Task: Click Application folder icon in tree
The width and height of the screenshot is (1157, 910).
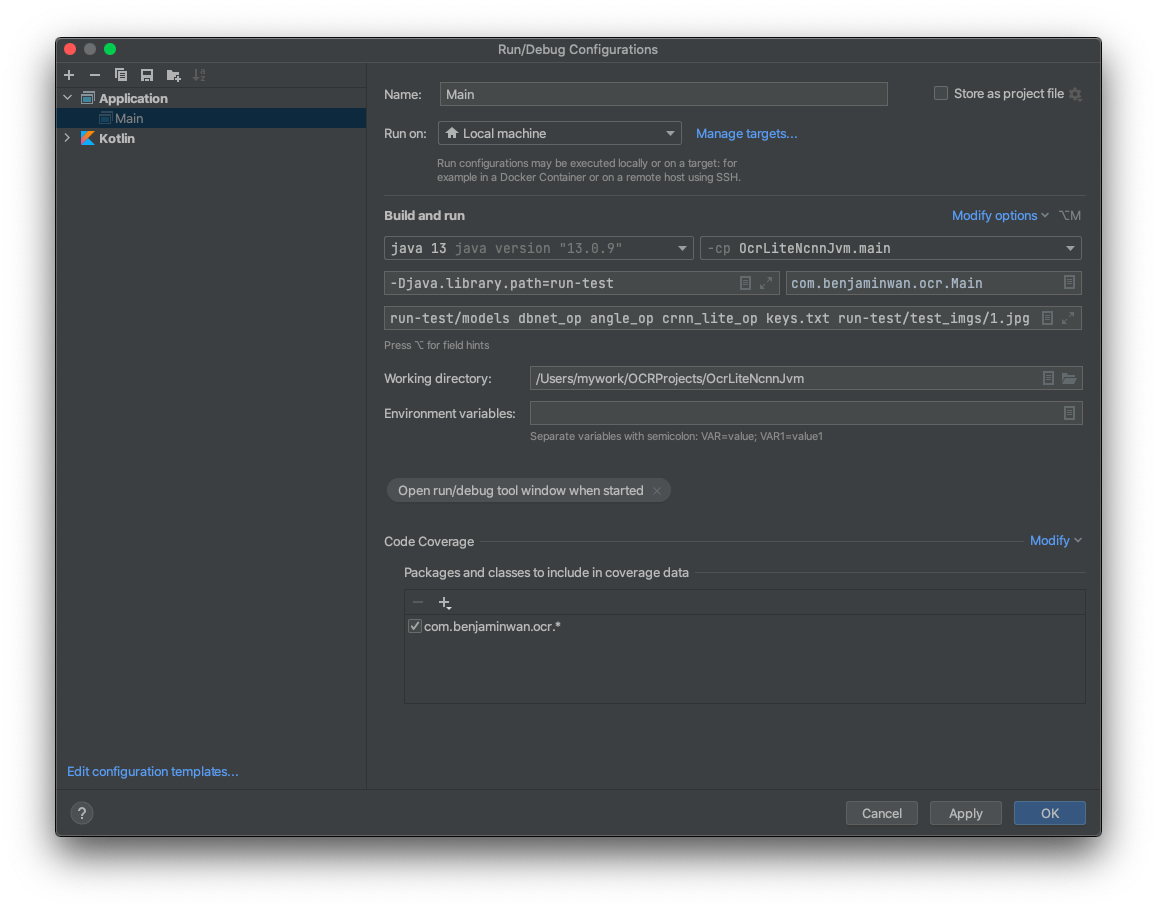Action: pyautogui.click(x=88, y=98)
